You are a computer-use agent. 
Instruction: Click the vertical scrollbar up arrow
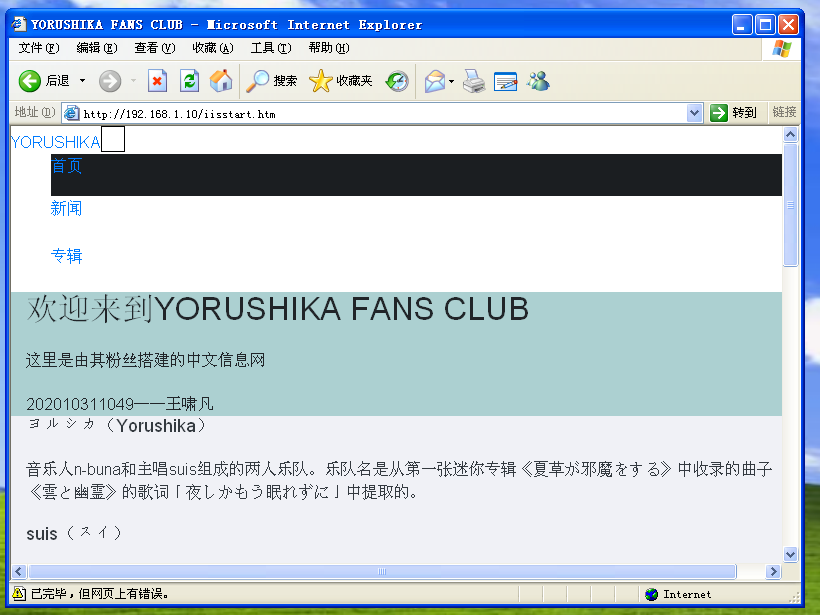pyautogui.click(x=790, y=135)
